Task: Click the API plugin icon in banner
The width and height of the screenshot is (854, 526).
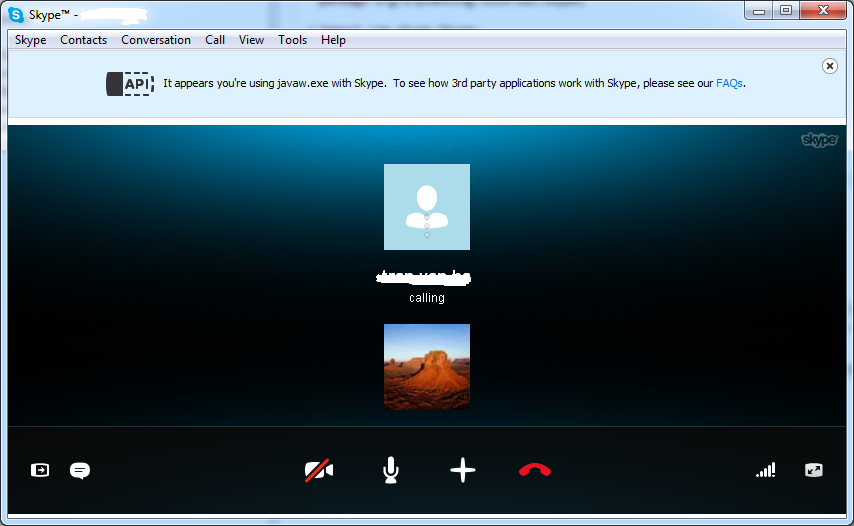Action: (130, 84)
